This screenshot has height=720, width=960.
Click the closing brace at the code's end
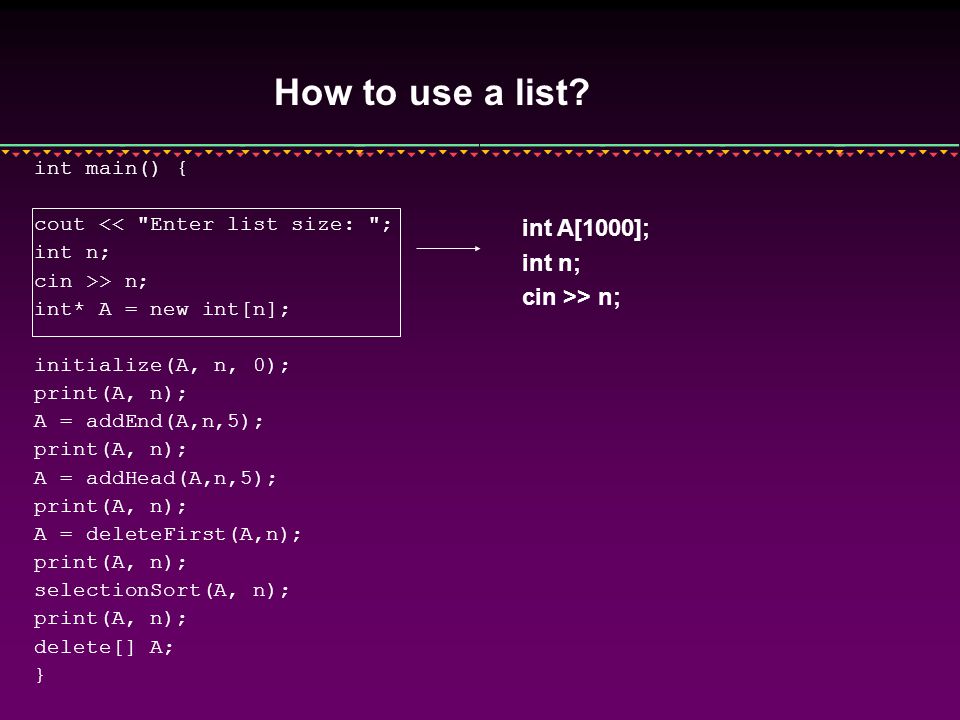40,675
